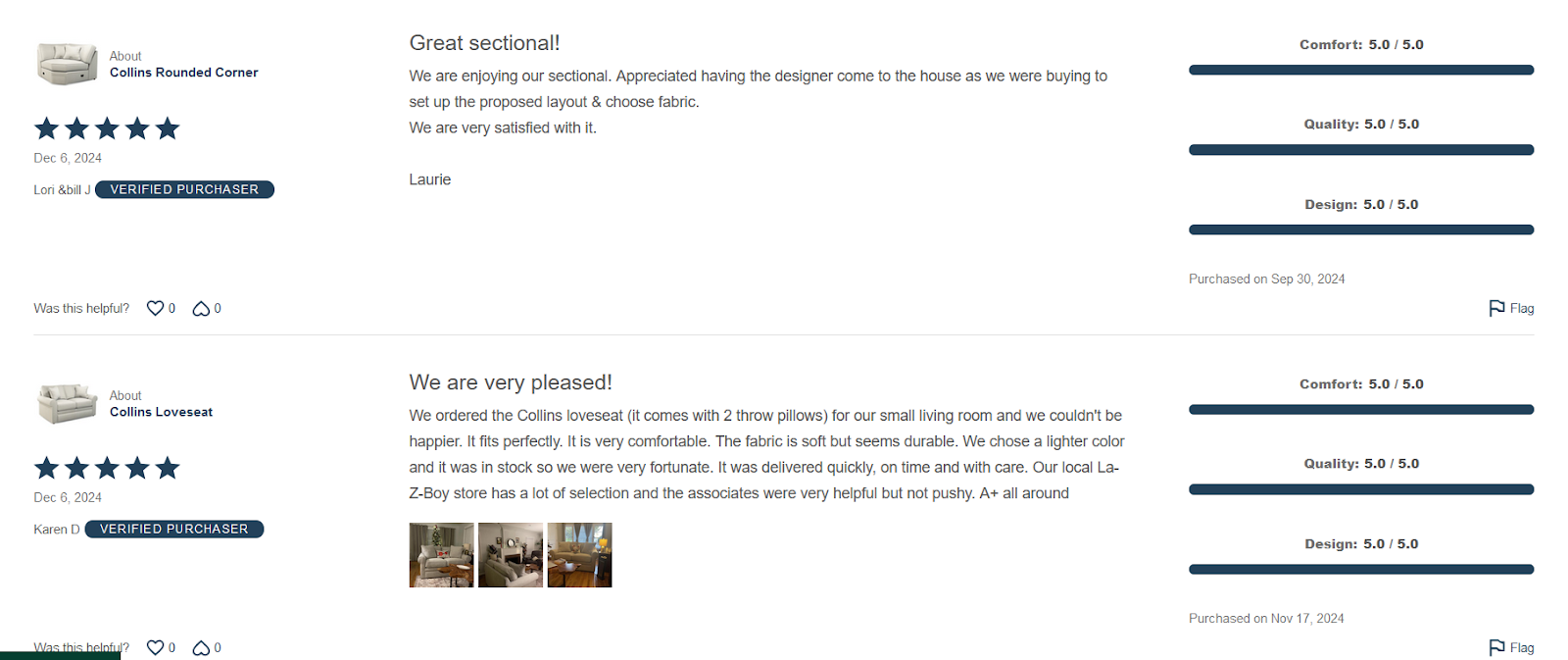Click the "We are very pleased!" review title
The image size is (1568, 660).
tap(511, 382)
